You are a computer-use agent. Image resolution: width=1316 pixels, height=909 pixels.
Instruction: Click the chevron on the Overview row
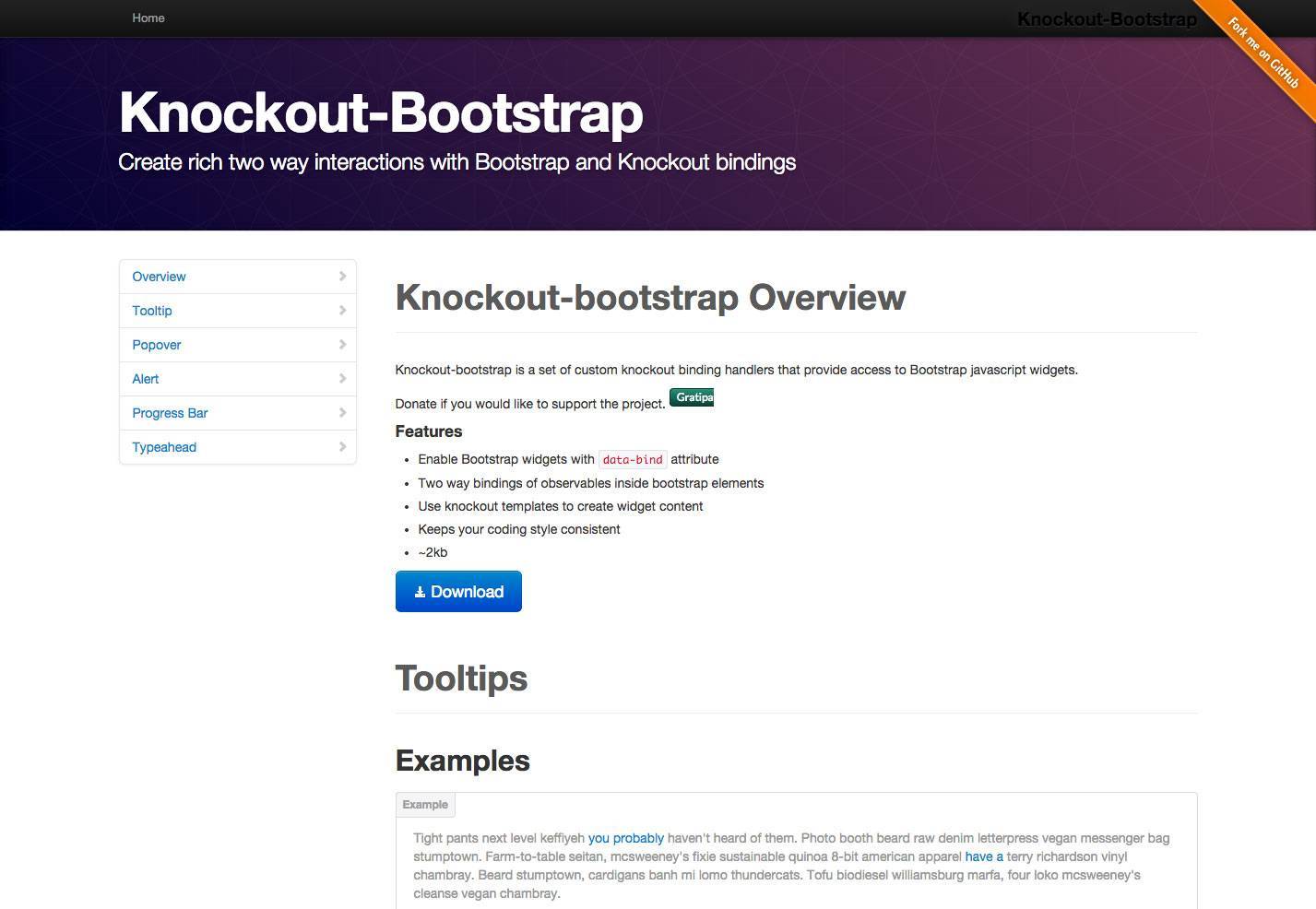342,276
